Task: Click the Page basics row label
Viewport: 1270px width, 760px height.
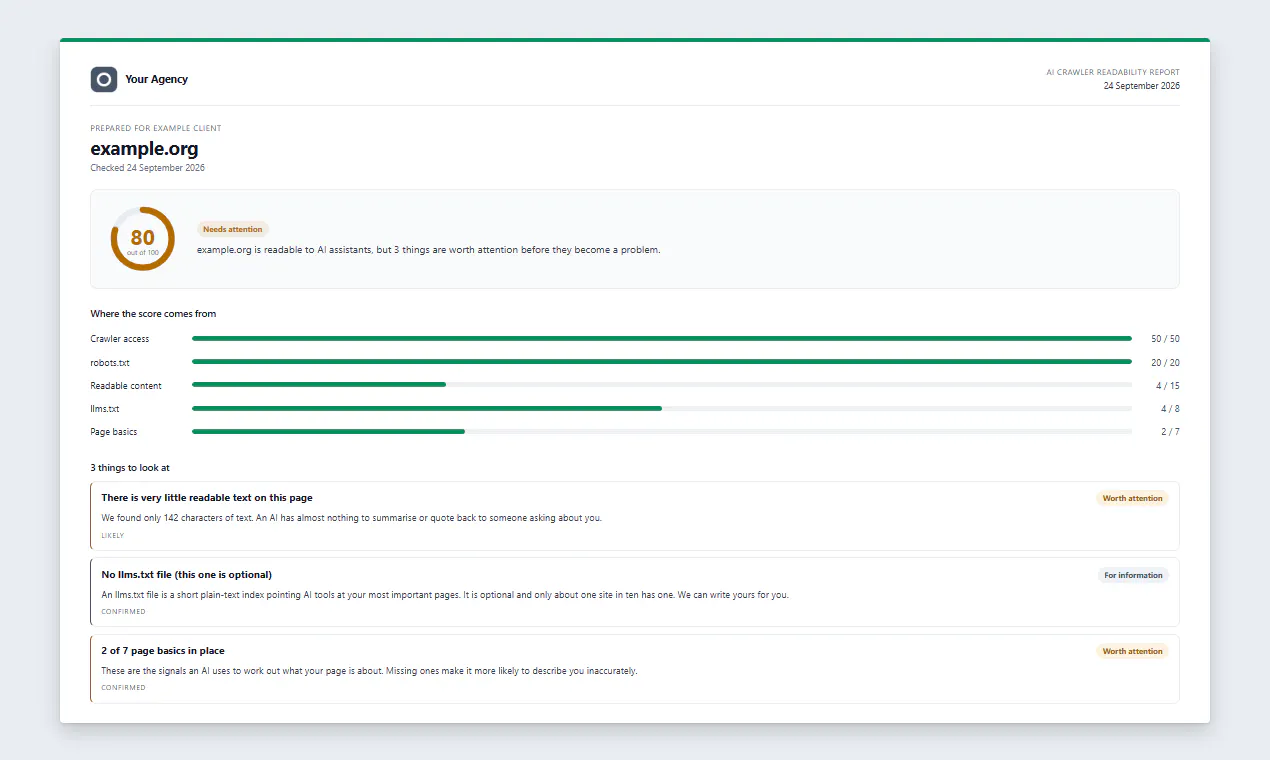Action: [x=114, y=432]
